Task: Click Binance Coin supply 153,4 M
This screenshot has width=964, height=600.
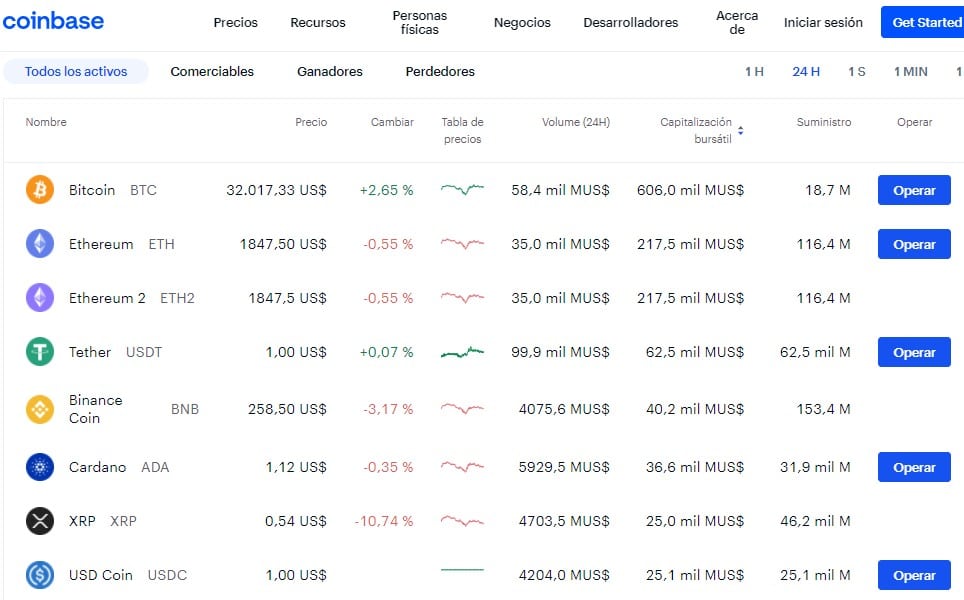Action: click(x=823, y=409)
